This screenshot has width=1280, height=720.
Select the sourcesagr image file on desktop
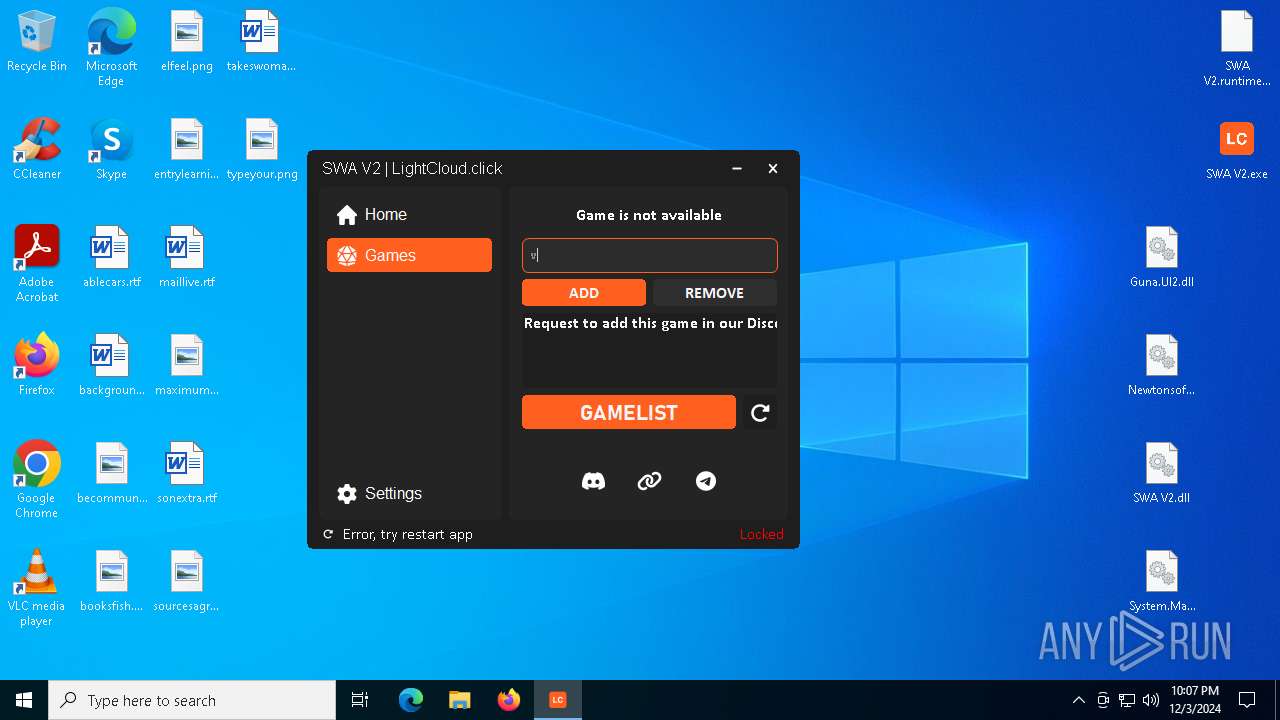[187, 581]
